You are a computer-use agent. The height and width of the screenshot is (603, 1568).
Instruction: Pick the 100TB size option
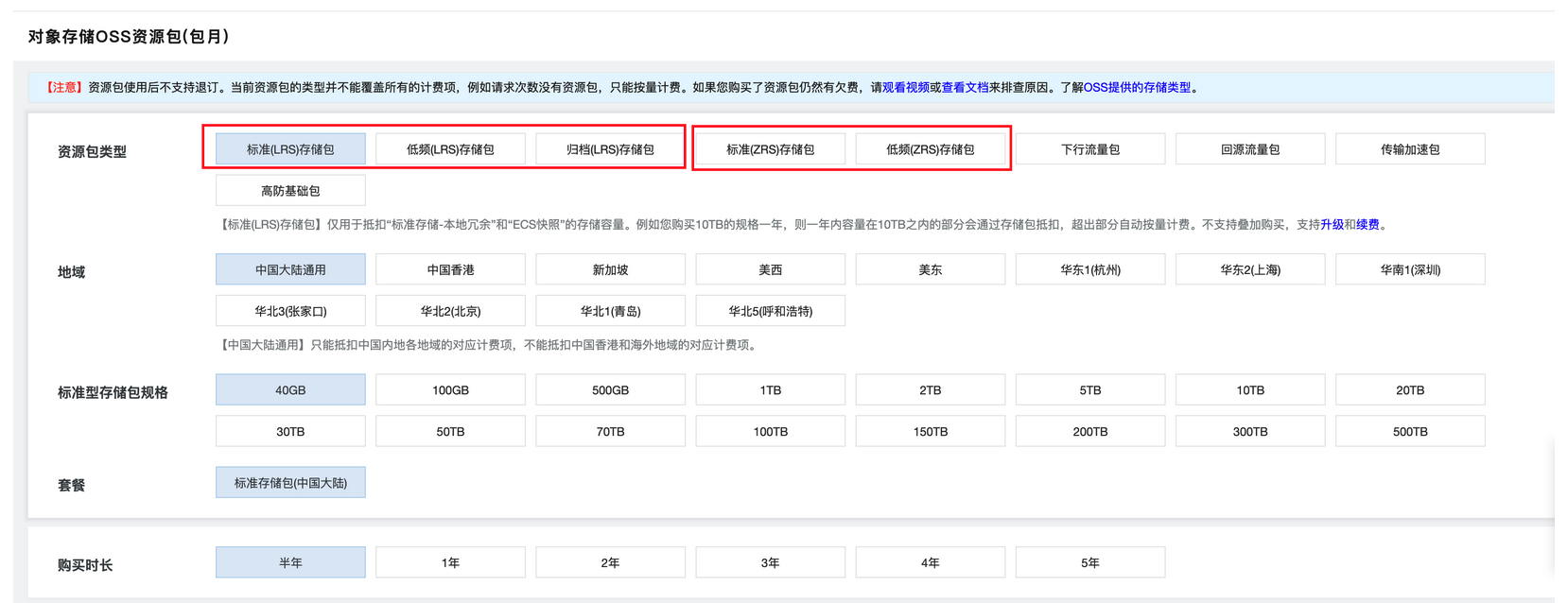click(x=770, y=431)
